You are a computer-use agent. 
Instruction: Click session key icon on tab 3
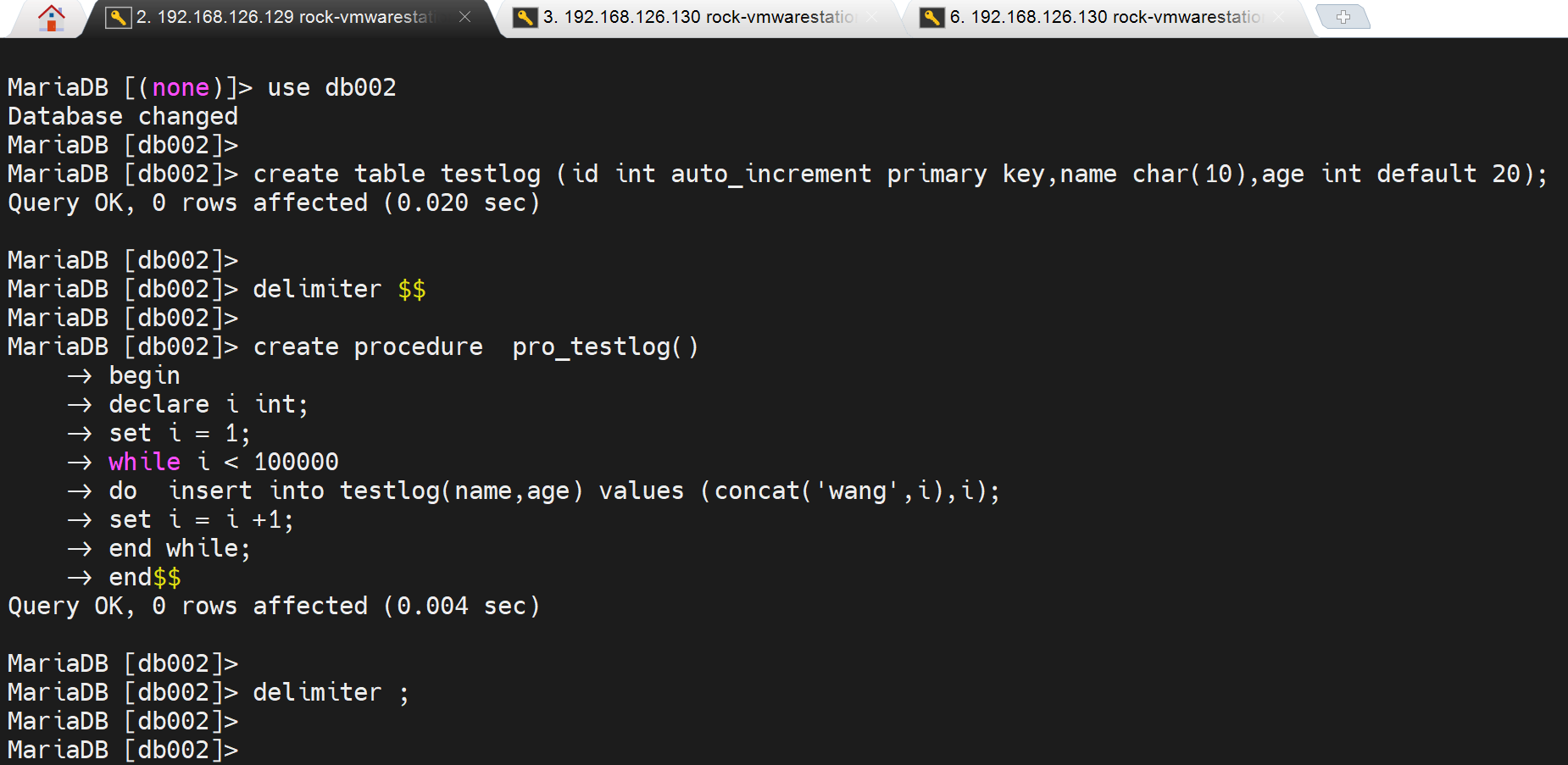pos(525,17)
